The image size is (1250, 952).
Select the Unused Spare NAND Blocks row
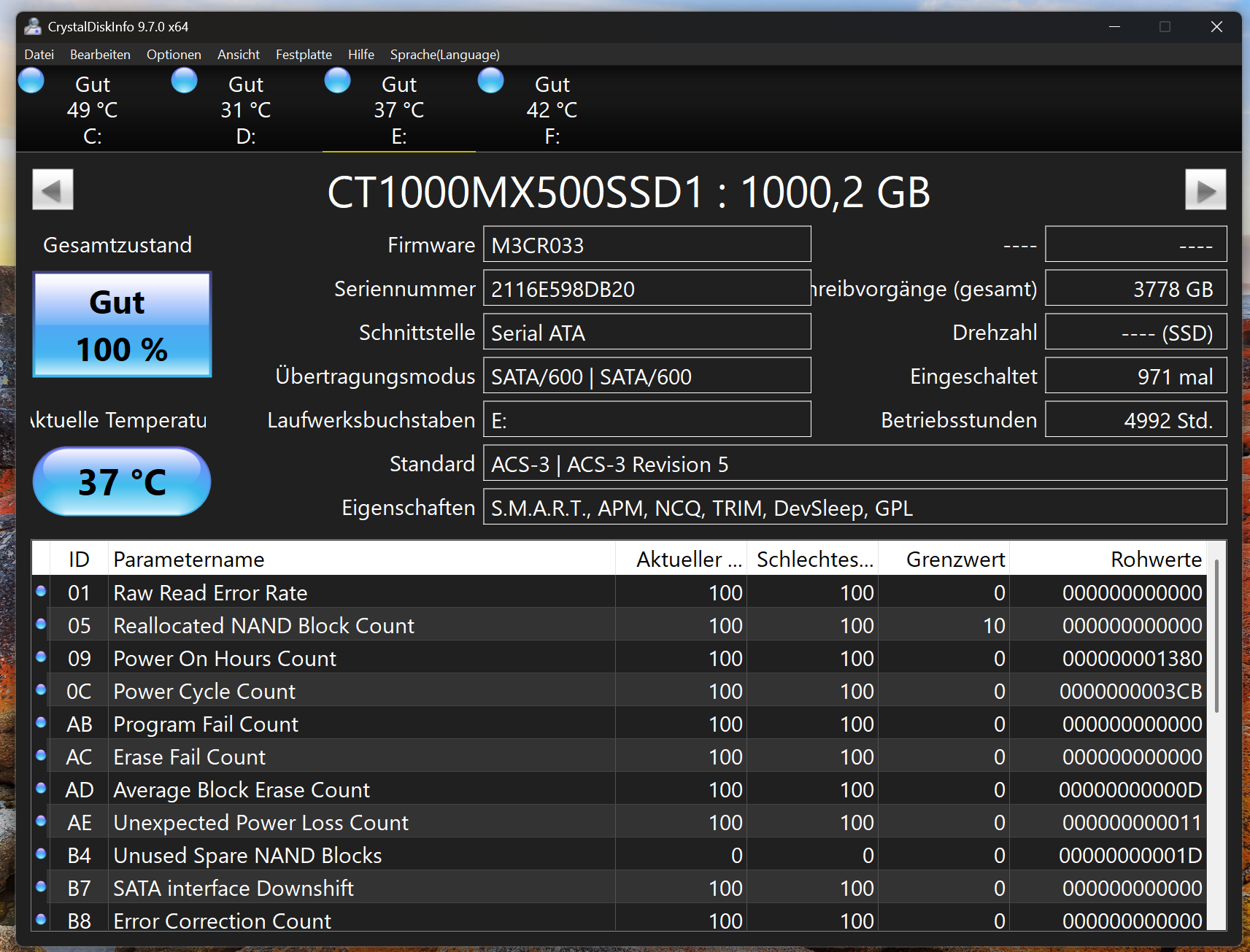click(619, 854)
